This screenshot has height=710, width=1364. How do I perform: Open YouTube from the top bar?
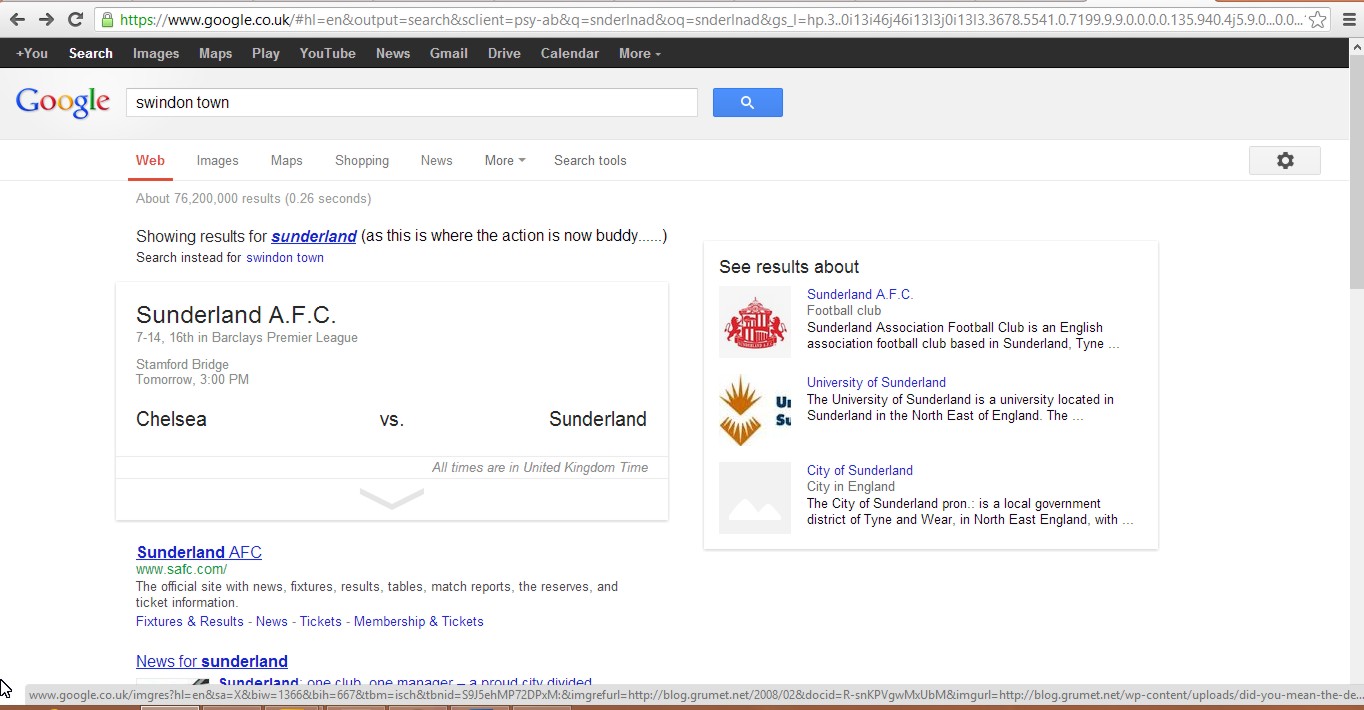click(x=327, y=53)
